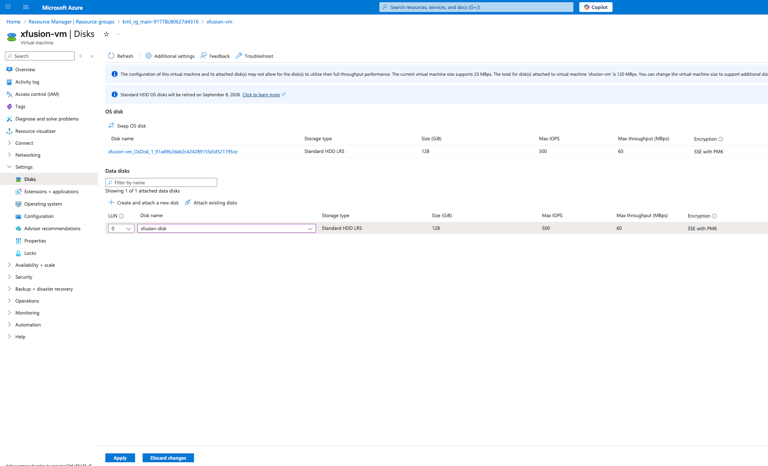Click the Refresh toolbar button
This screenshot has width=768, height=466.
pyautogui.click(x=120, y=56)
